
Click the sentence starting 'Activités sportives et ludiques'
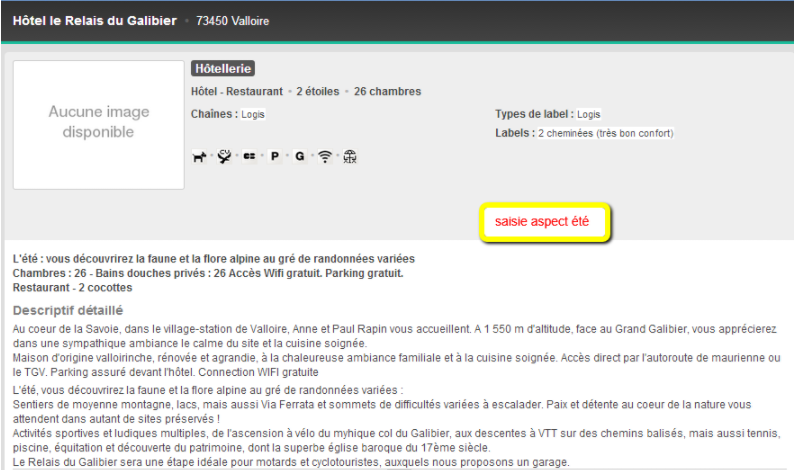pyautogui.click(x=396, y=433)
